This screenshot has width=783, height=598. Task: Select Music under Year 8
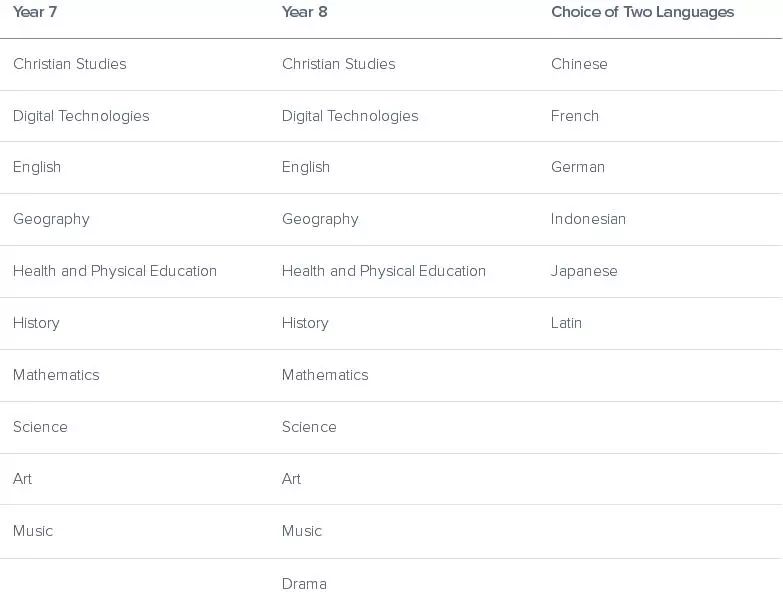[x=302, y=531]
